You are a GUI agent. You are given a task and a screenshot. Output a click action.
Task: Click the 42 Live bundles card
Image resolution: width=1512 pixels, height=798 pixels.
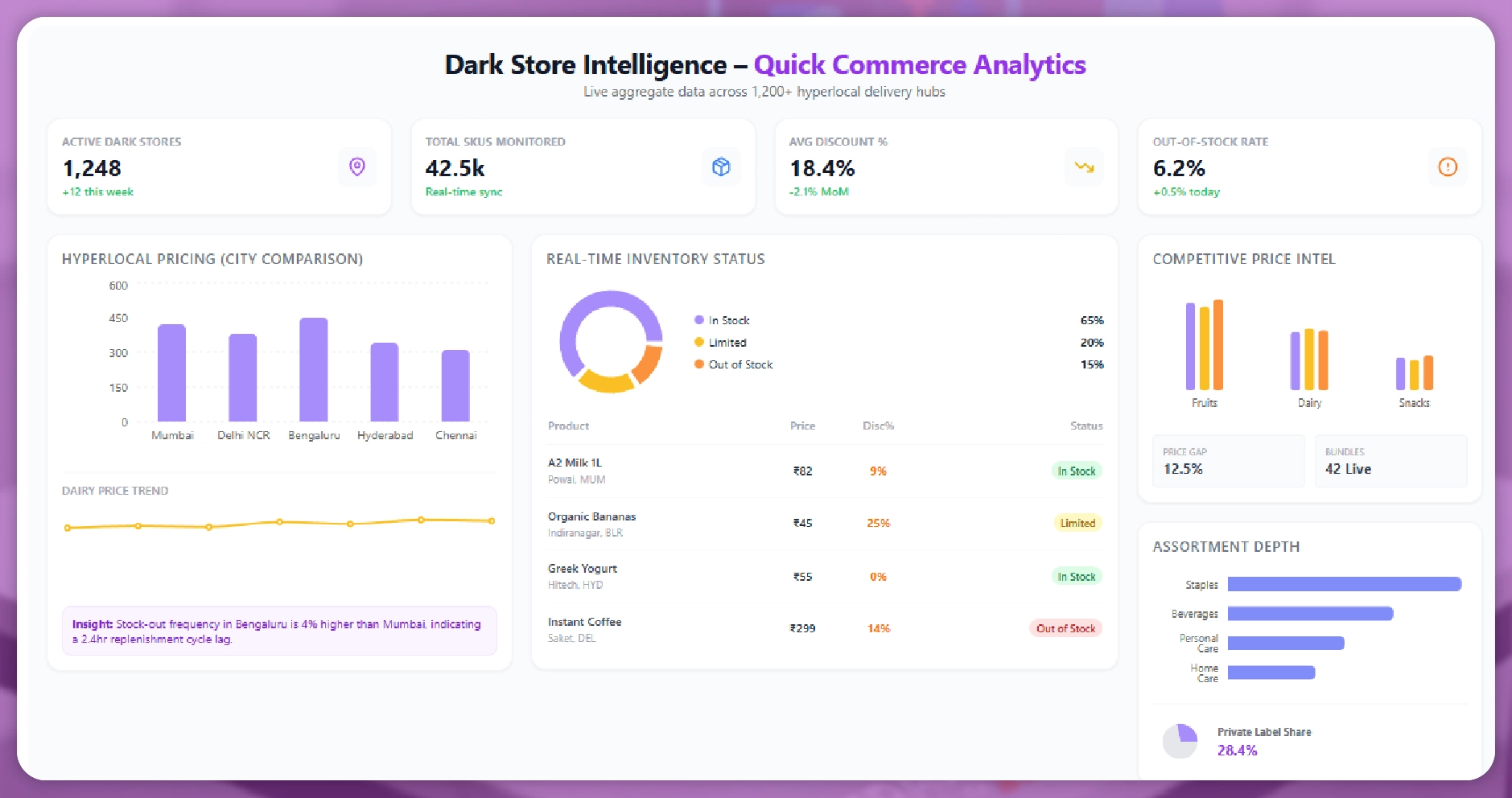pos(1390,461)
